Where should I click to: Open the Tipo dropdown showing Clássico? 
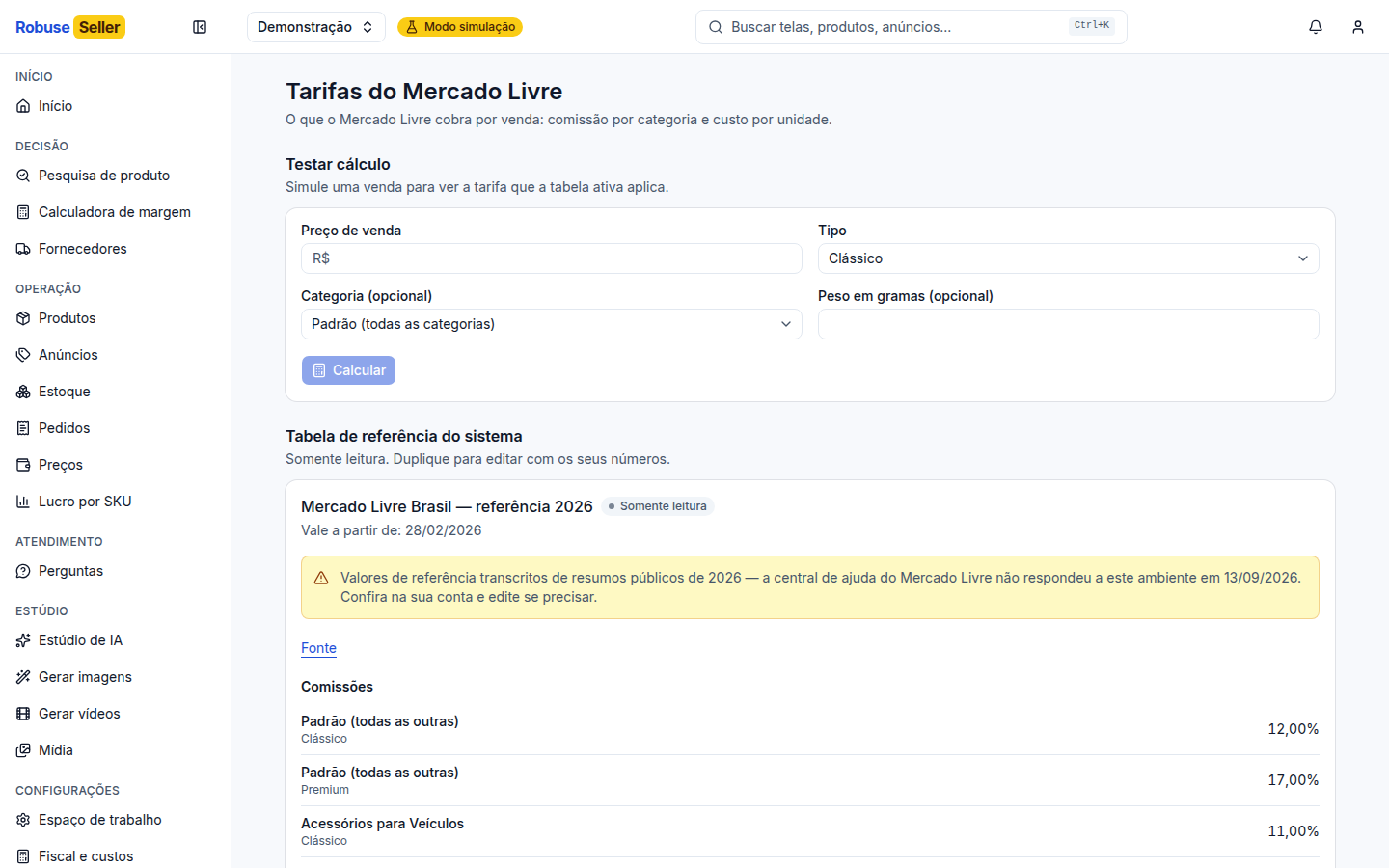point(1069,258)
